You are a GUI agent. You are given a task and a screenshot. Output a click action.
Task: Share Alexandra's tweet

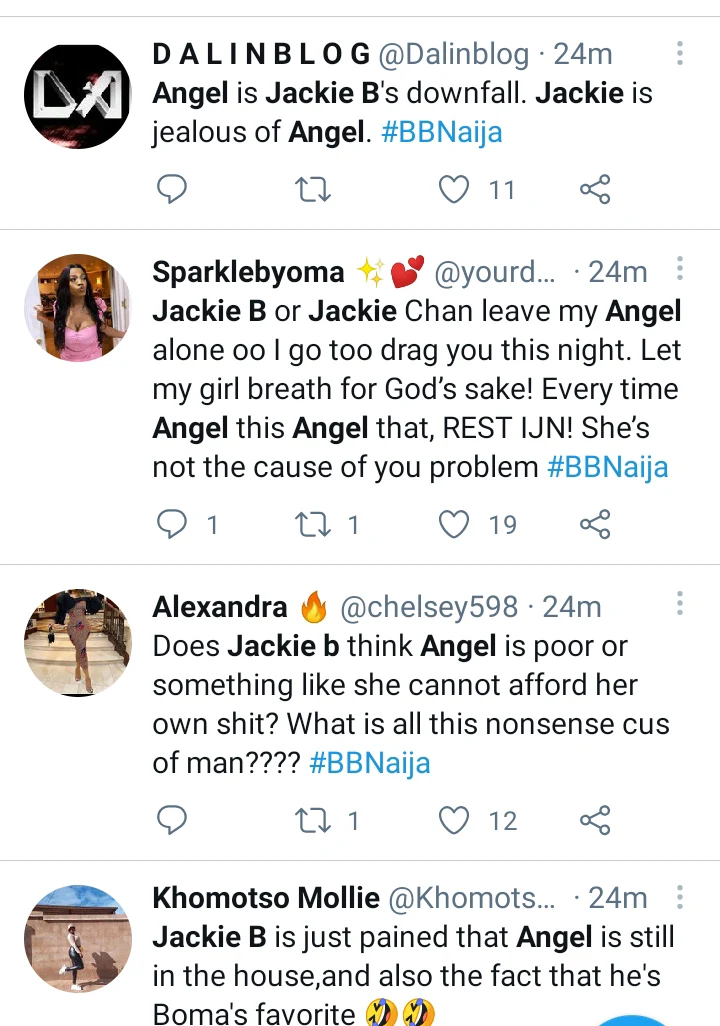(595, 821)
